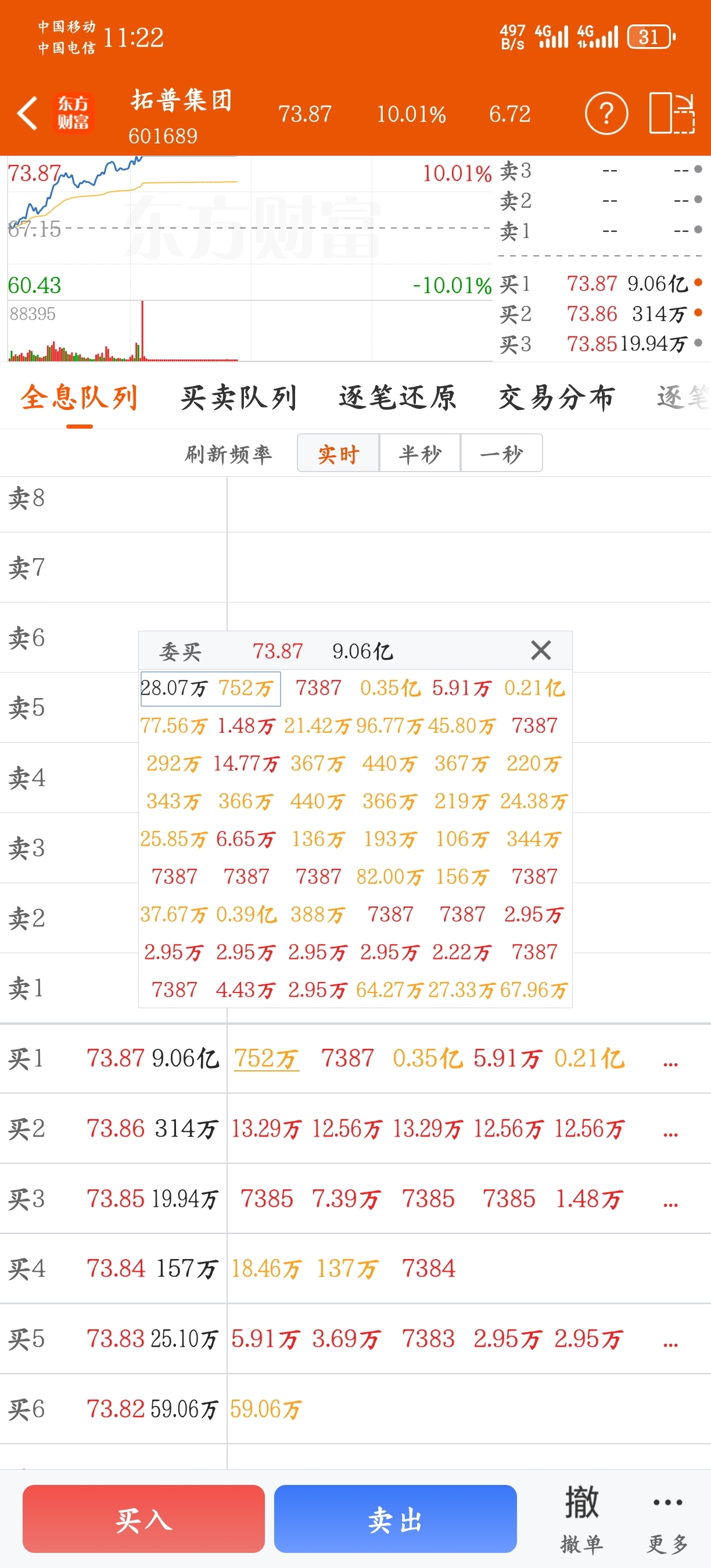Close the 委买 order detail popup
The image size is (711, 1568).
[541, 650]
